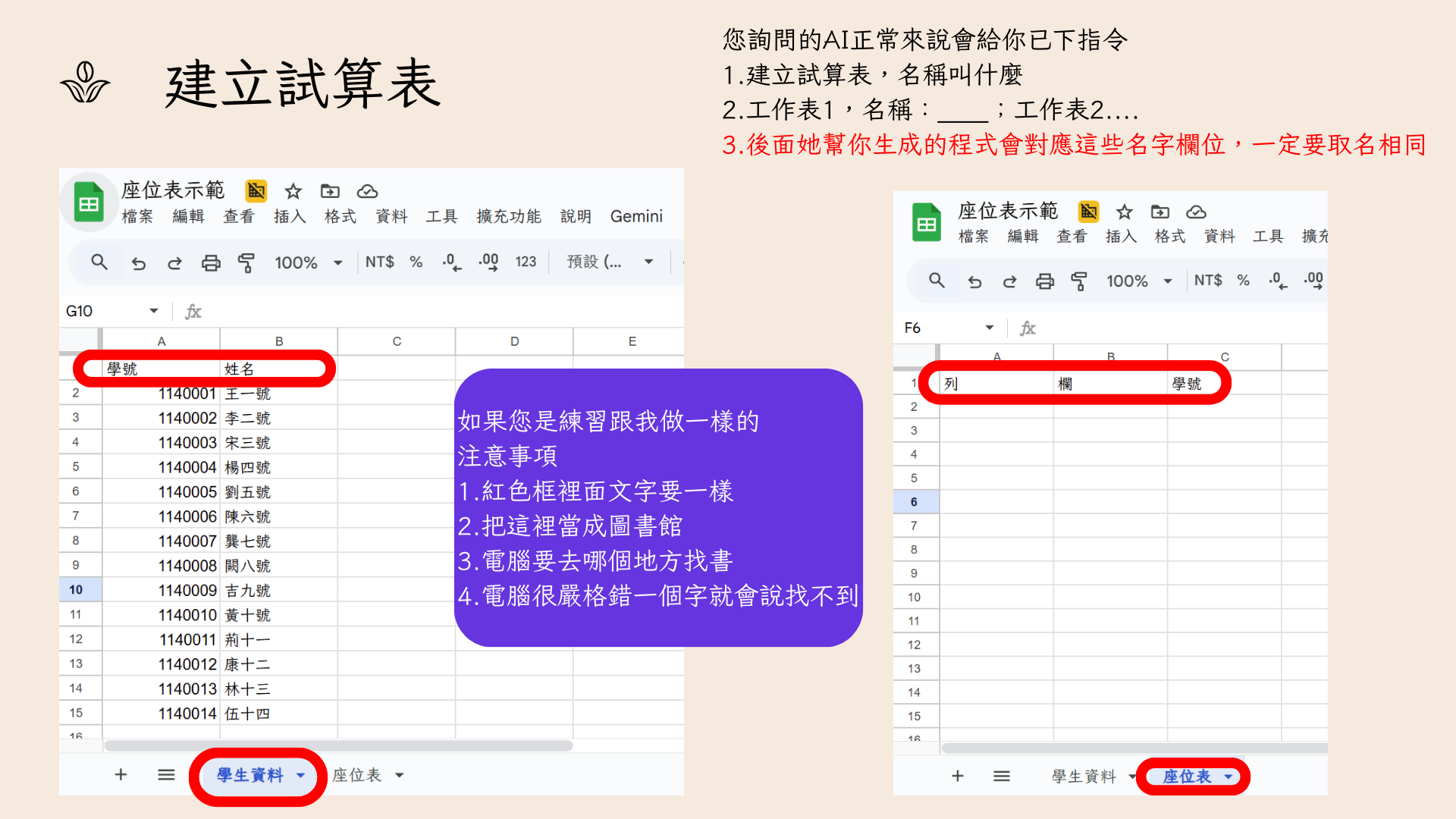Open the 檔案 menu in left window

137,217
